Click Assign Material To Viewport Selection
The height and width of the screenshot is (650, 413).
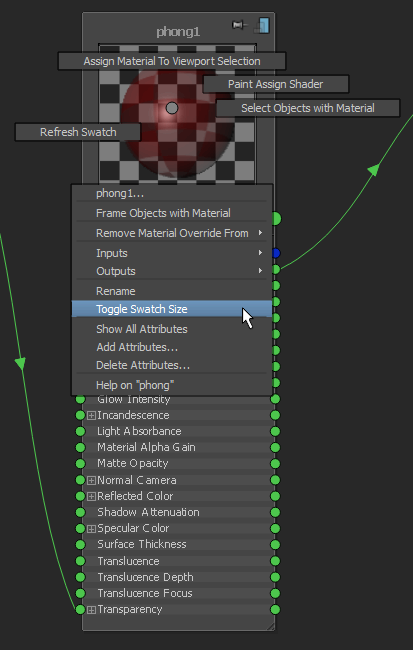point(172,61)
